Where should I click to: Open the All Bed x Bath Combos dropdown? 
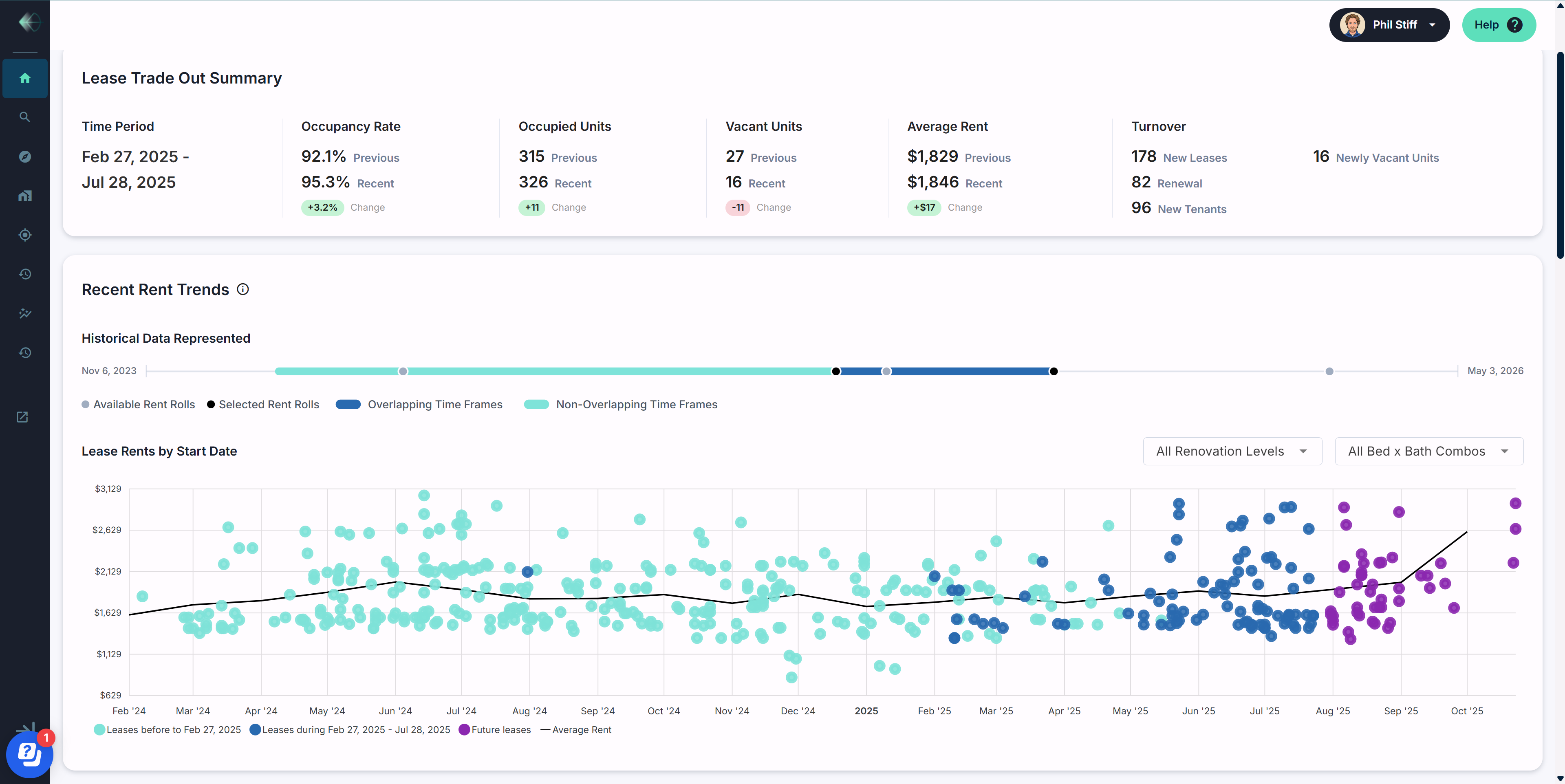[x=1428, y=451]
